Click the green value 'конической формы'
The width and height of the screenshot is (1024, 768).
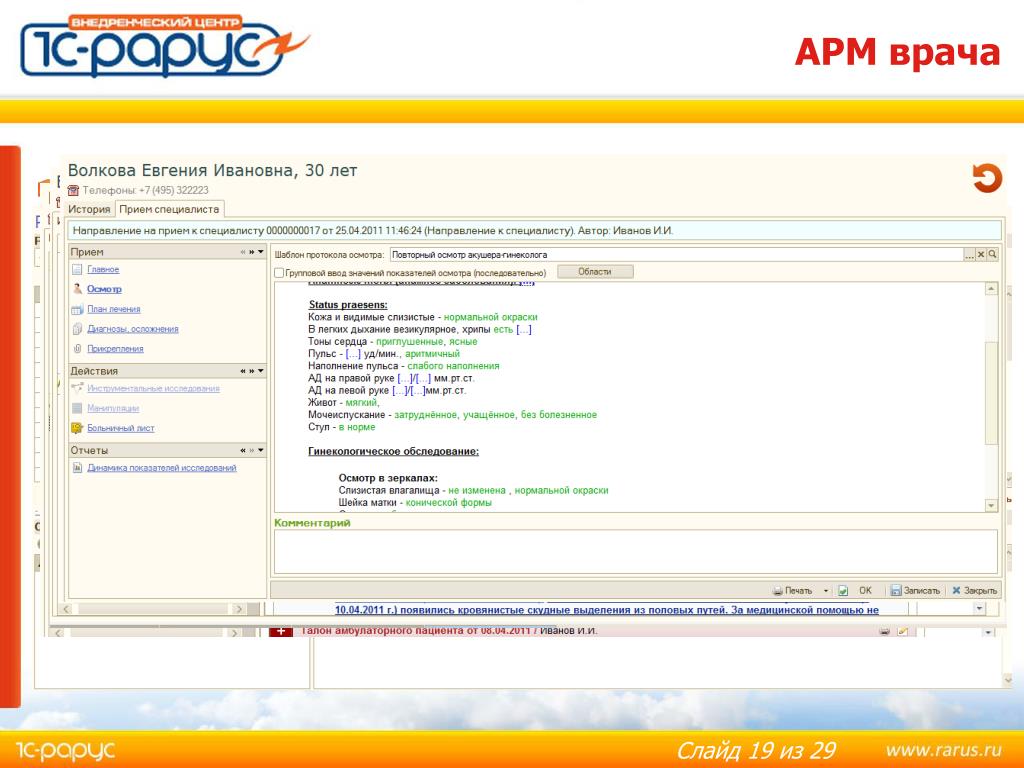coord(449,503)
